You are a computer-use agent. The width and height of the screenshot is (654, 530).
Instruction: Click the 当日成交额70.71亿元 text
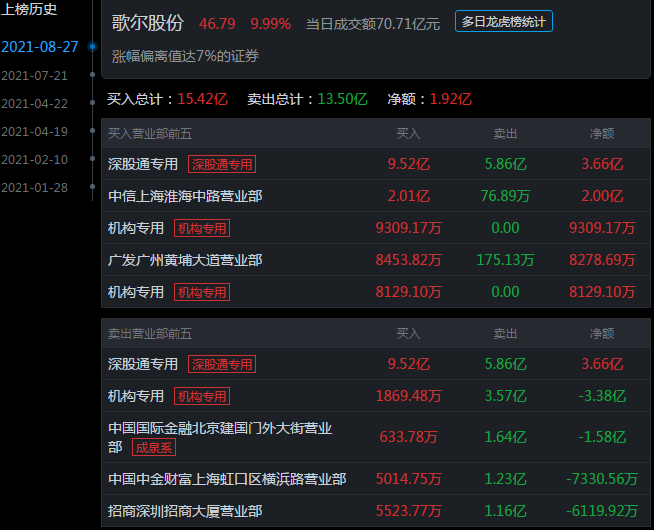[373, 24]
